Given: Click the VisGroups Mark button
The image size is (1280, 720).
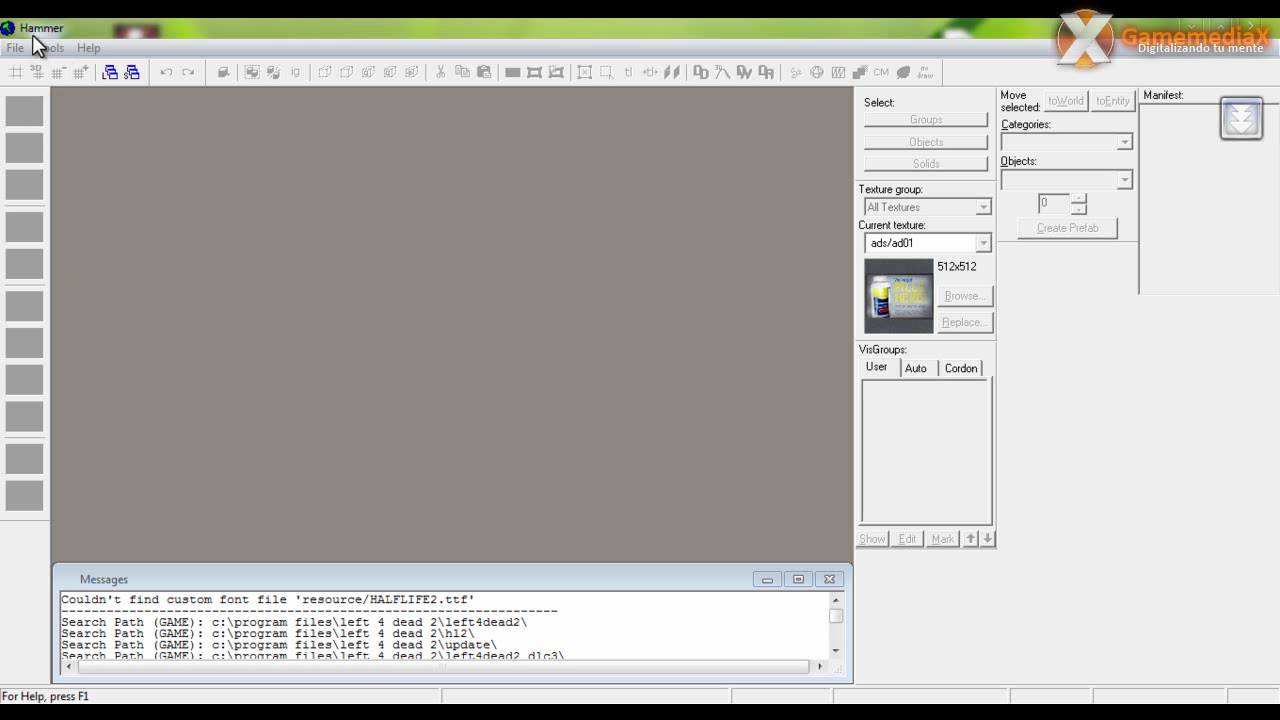Looking at the screenshot, I should coord(943,539).
